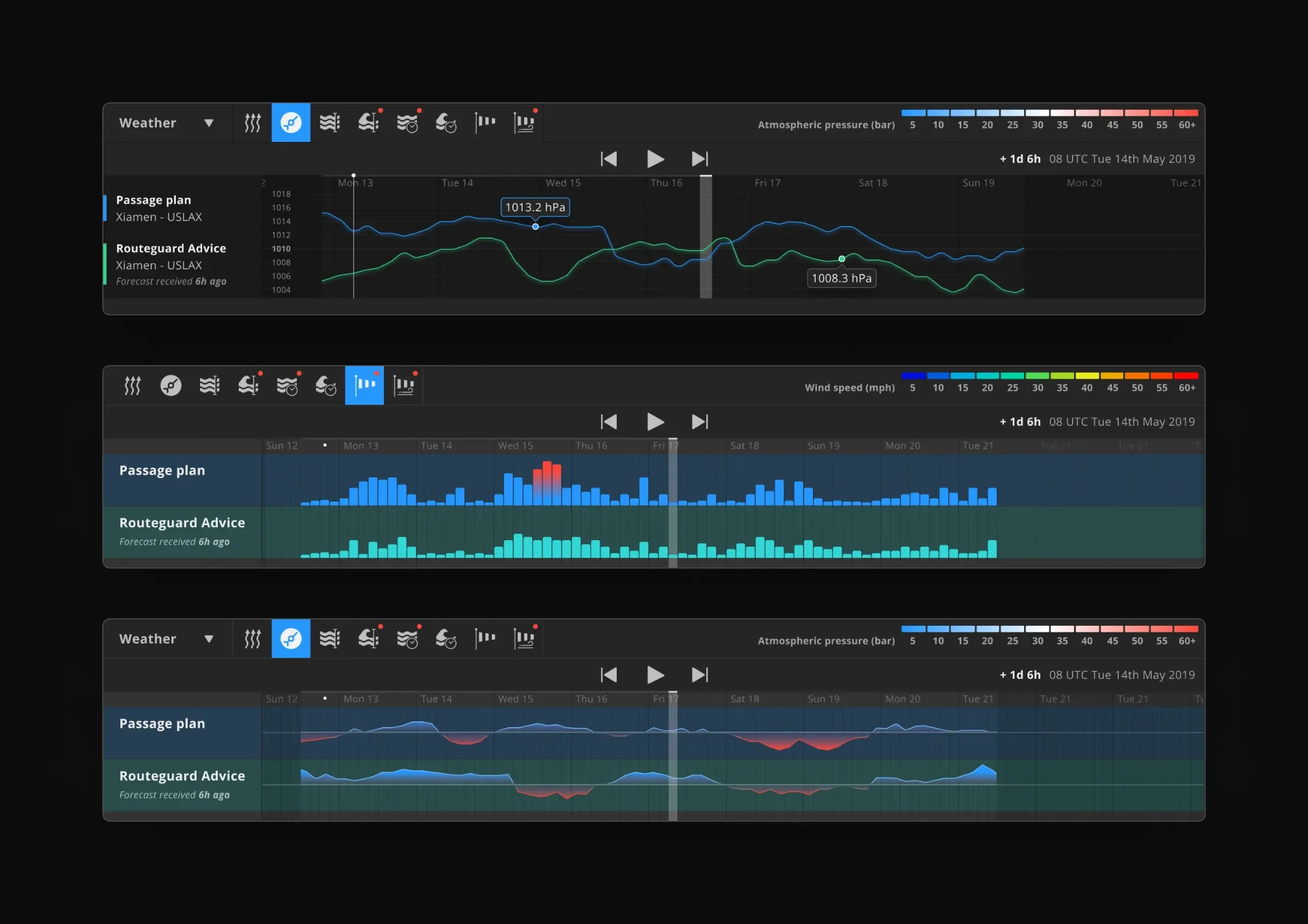The height and width of the screenshot is (924, 1308).
Task: Play the forecast animation in the top panel
Action: pos(655,159)
